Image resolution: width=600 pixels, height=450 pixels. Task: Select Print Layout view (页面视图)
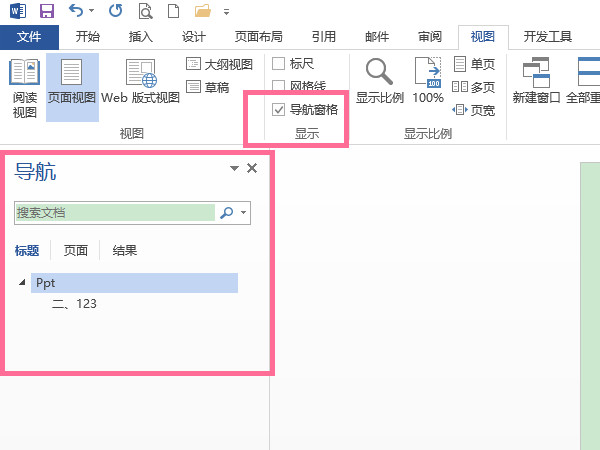72,87
